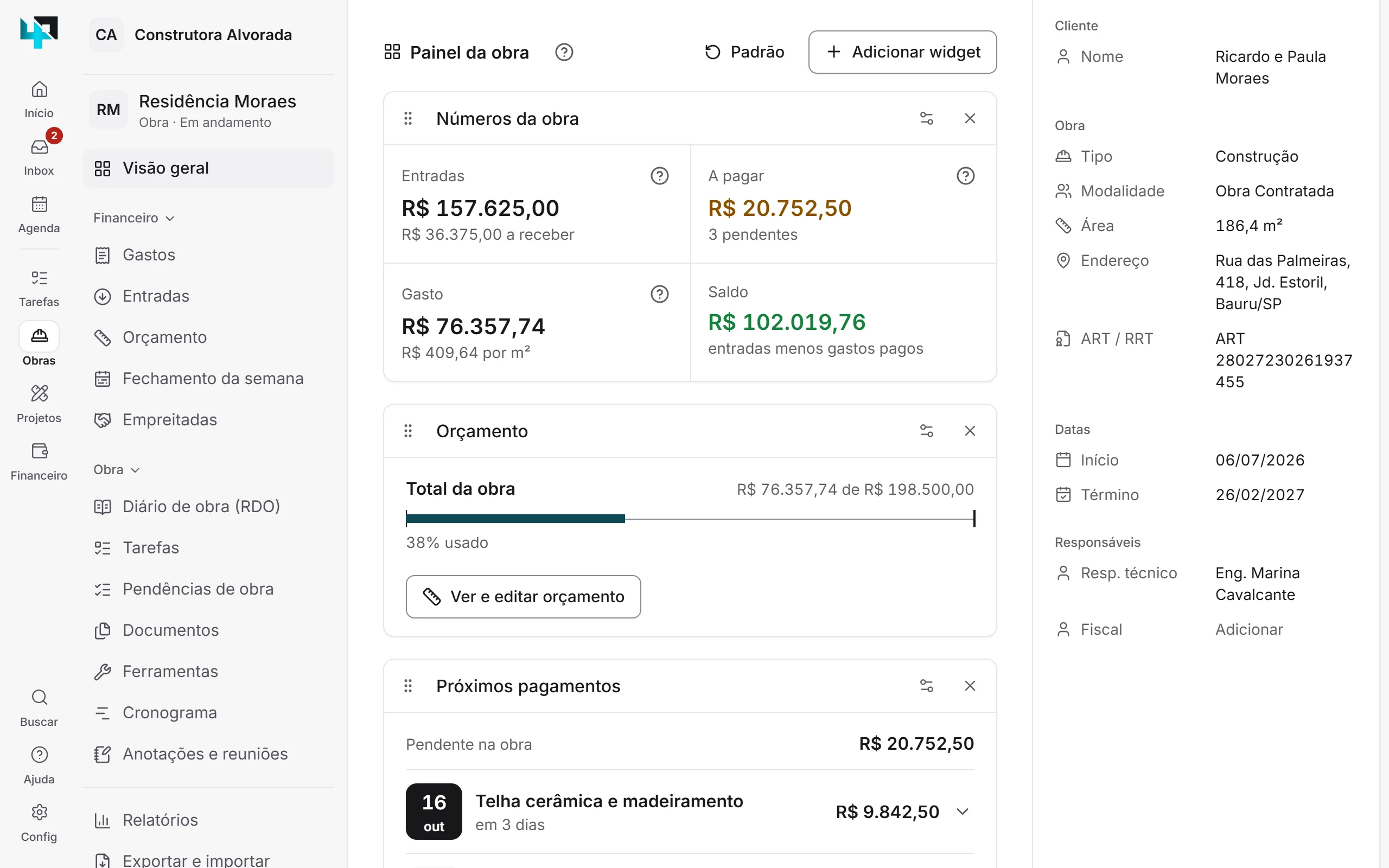
Task: Click Adicionar link for Fiscal
Action: tap(1248, 629)
